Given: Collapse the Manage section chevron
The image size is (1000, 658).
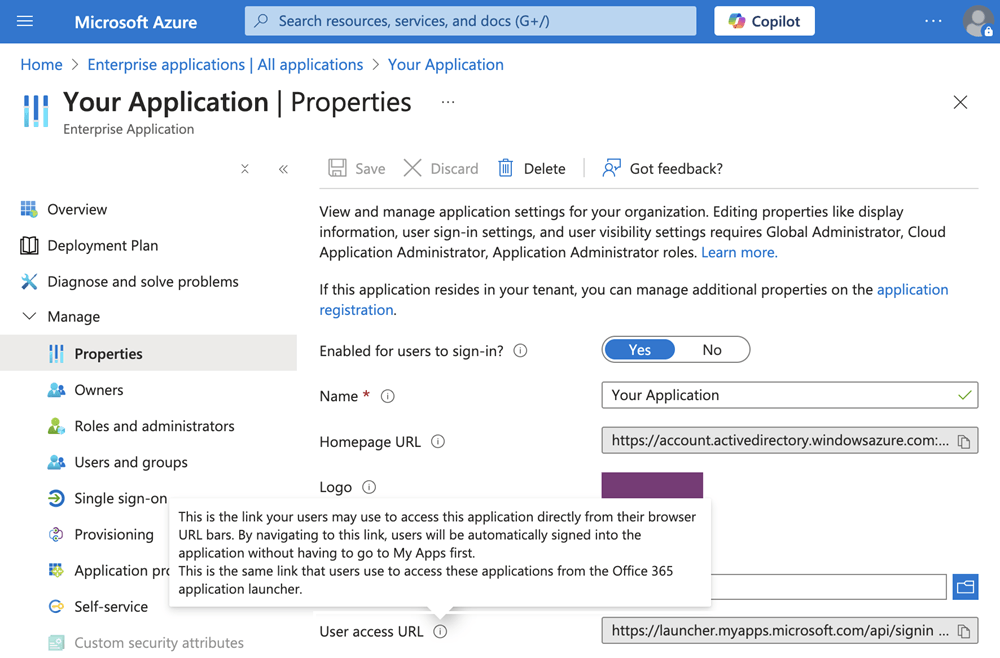Looking at the screenshot, I should pos(29,316).
